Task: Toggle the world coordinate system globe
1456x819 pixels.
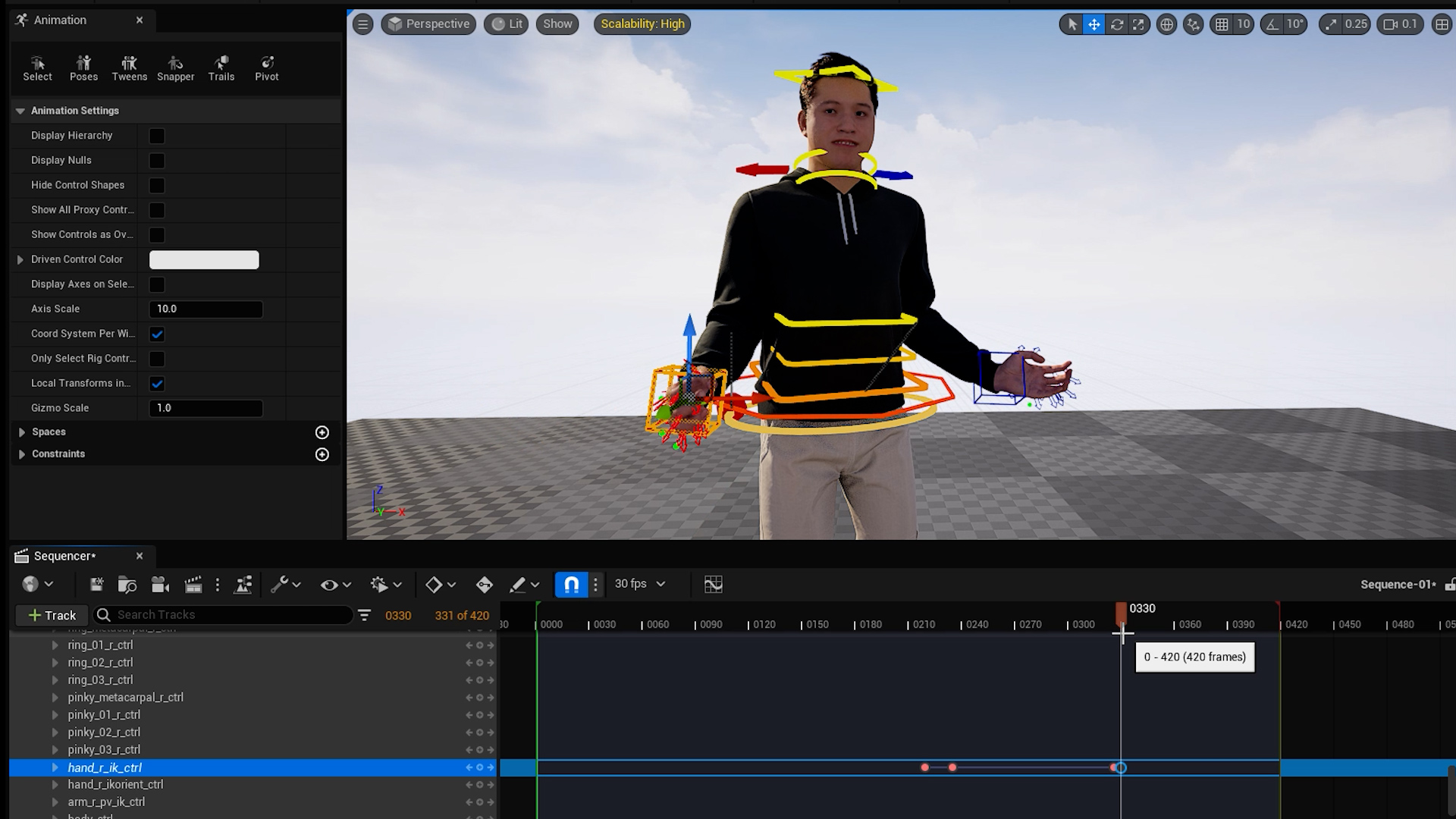Action: (x=1166, y=24)
